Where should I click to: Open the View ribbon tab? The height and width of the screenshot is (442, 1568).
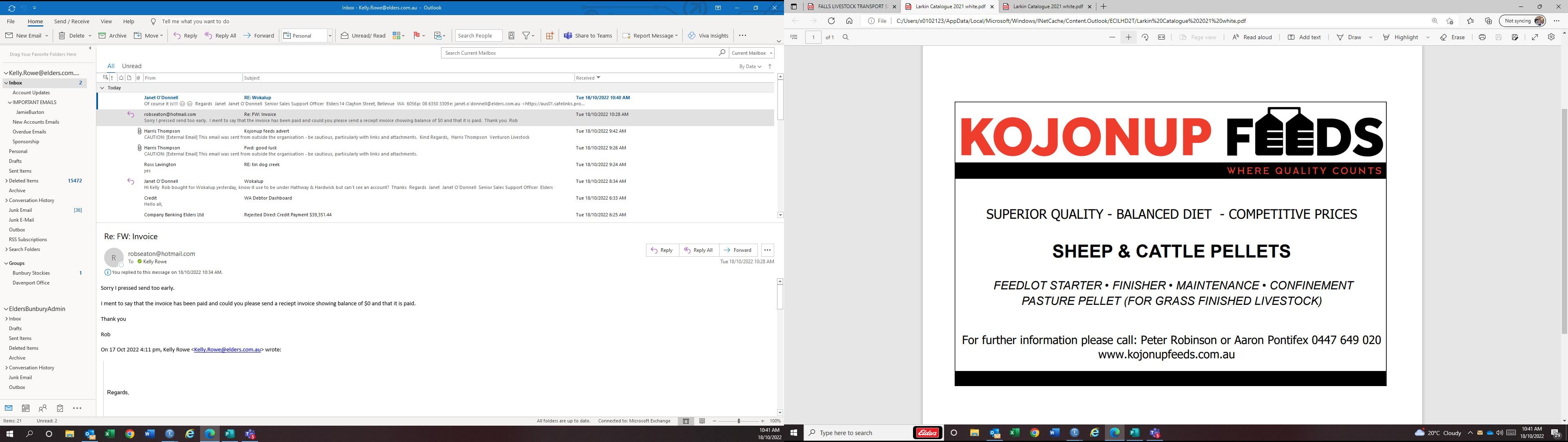106,21
